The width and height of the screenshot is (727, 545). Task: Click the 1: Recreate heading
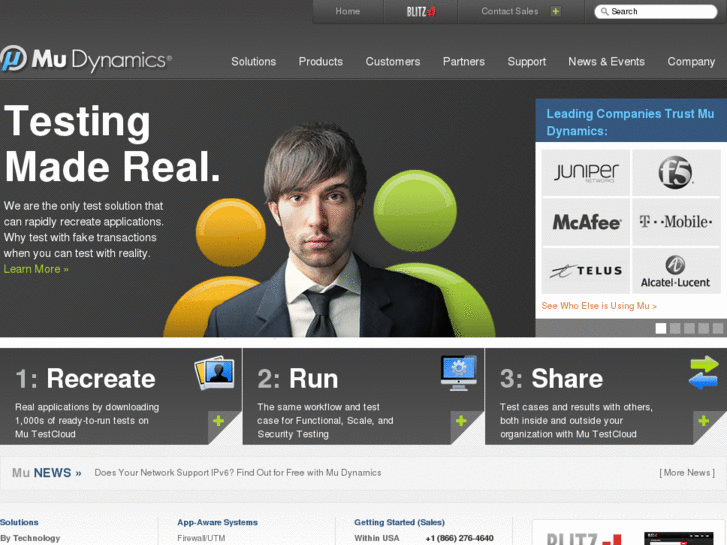pos(85,378)
